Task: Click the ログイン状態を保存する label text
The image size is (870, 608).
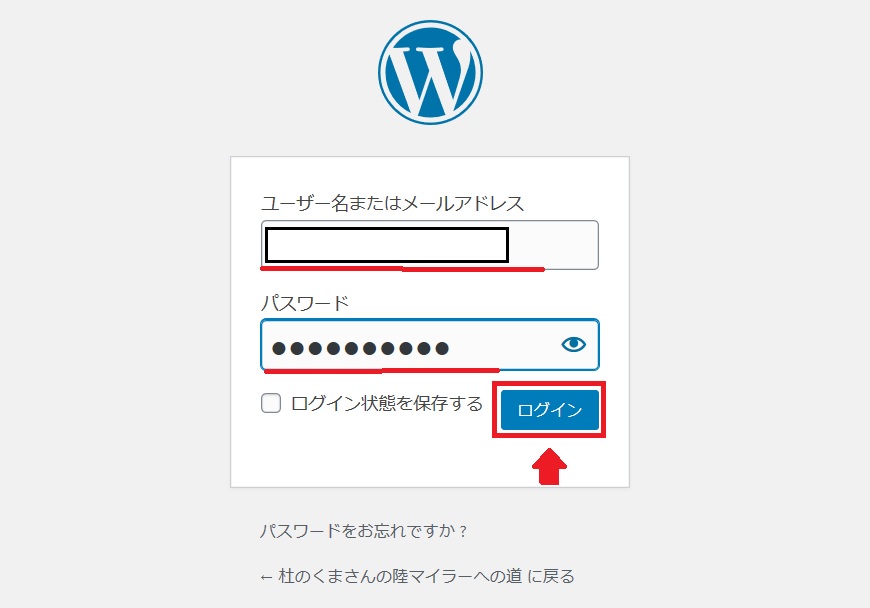Action: coord(387,403)
